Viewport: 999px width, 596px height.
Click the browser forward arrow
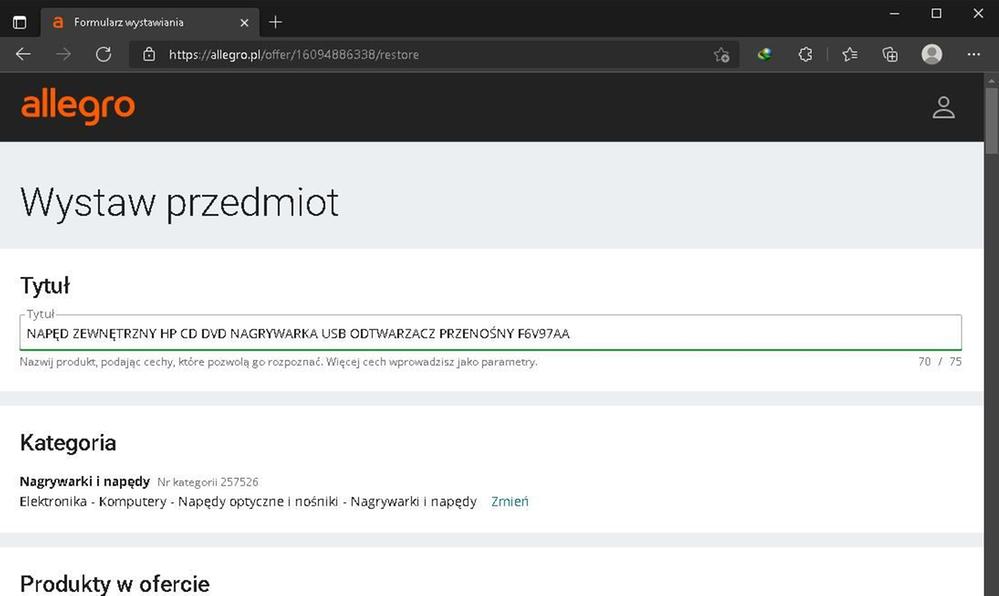pos(64,54)
